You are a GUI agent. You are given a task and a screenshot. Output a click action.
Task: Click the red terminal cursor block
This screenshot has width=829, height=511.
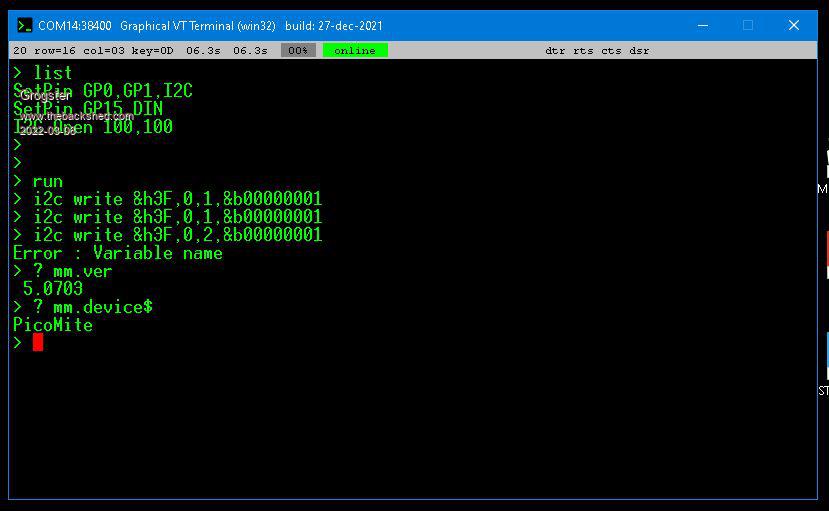pos(38,342)
